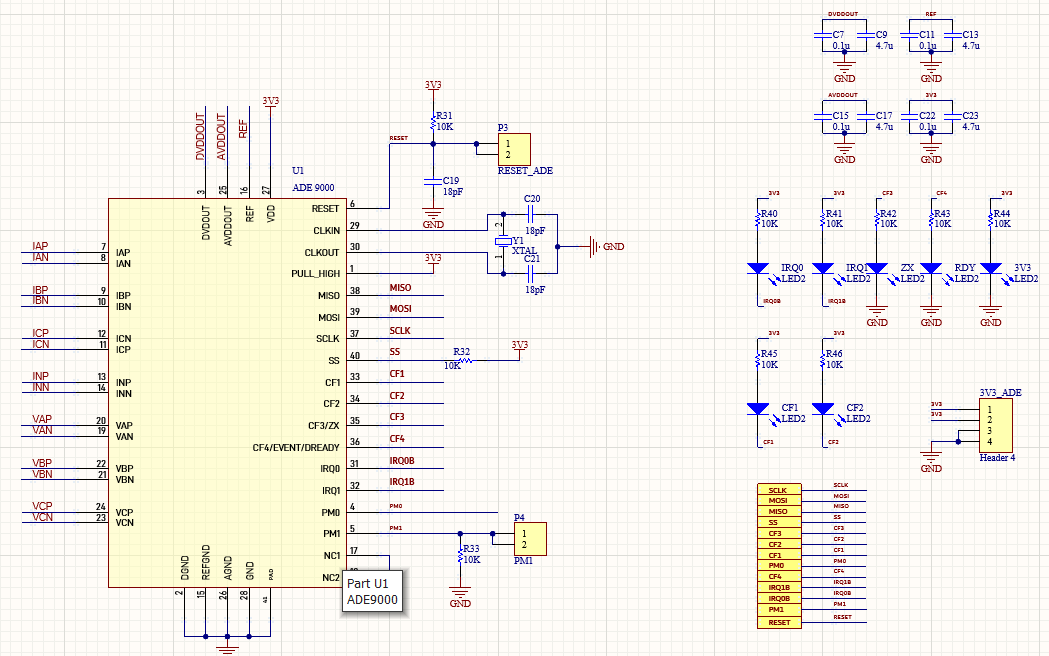
Task: Click the ADE 9000 part label
Action: [313, 188]
